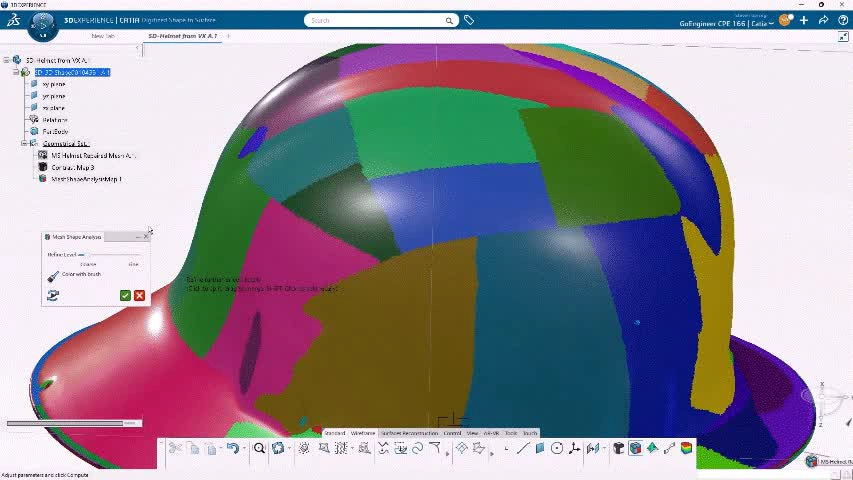Switch to the View toolbar tab

tap(472, 433)
